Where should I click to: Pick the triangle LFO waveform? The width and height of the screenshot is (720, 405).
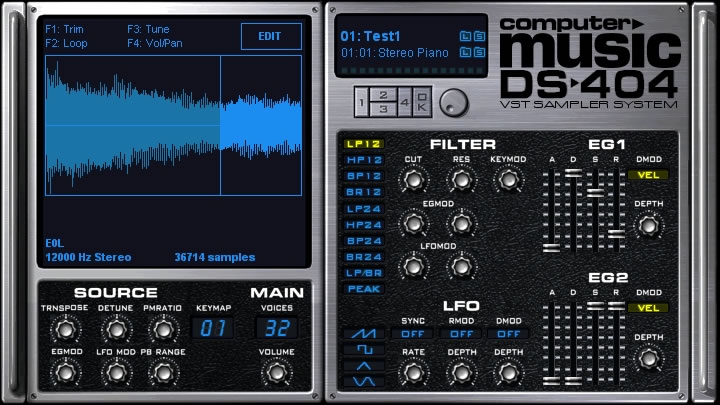[363, 365]
